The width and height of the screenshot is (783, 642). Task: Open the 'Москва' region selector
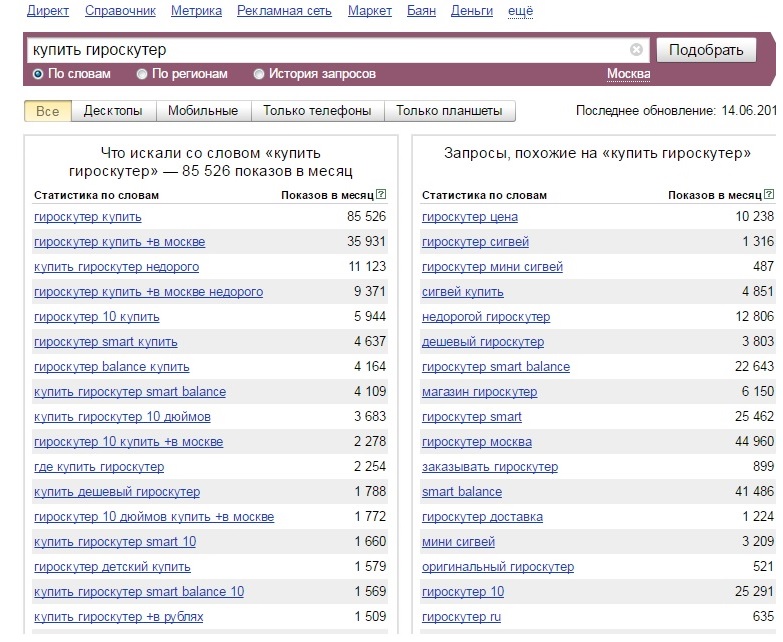pyautogui.click(x=628, y=75)
